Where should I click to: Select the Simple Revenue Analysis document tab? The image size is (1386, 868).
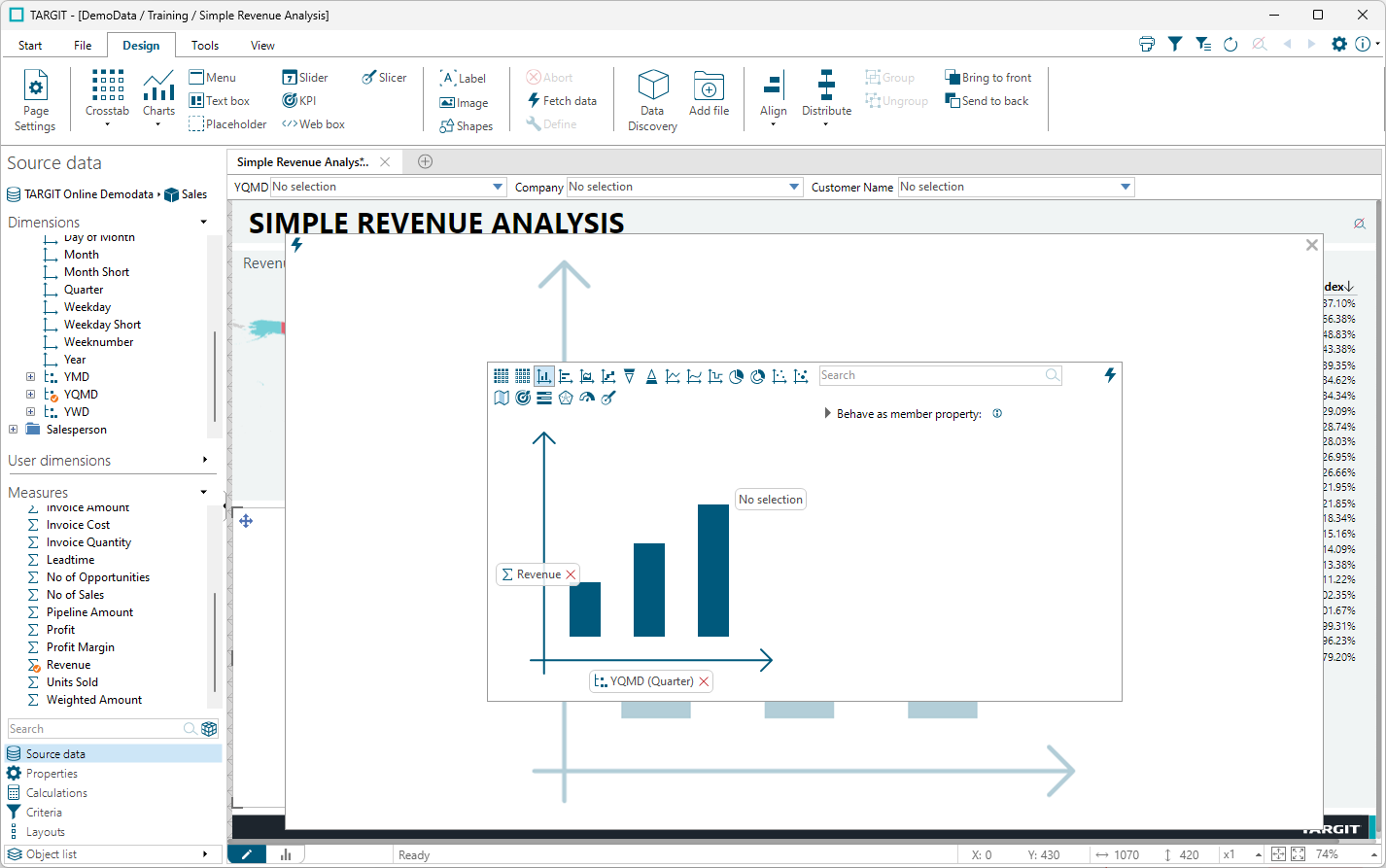(303, 162)
